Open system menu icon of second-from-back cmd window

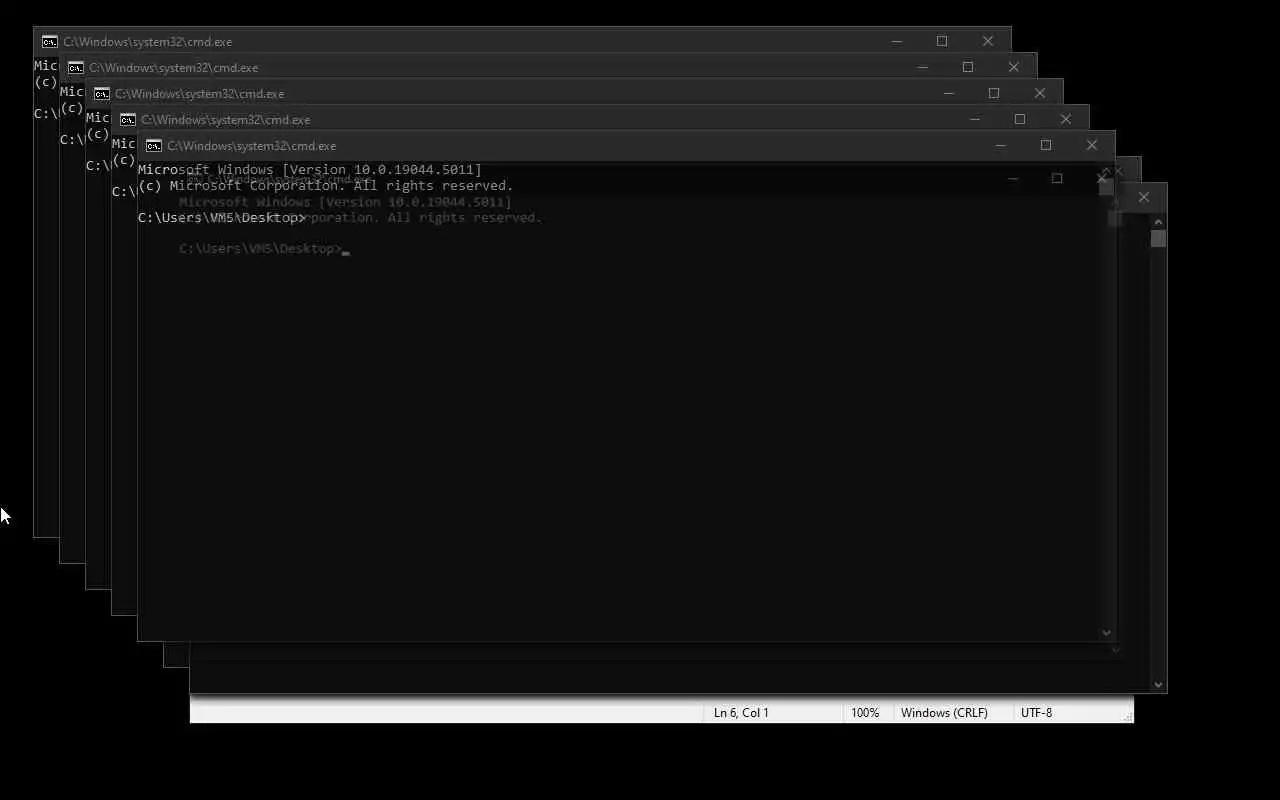coord(75,68)
